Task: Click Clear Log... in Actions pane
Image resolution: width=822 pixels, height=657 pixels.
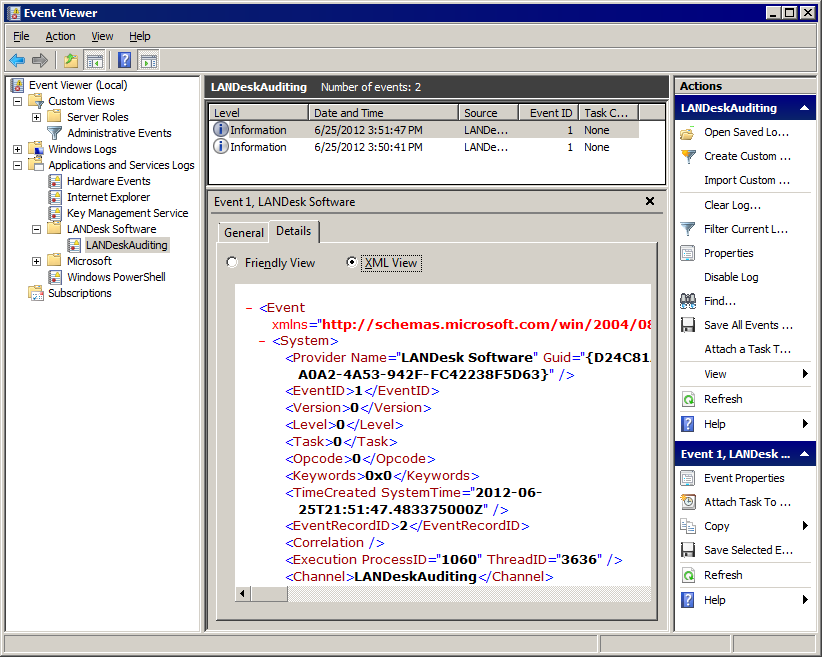Action: point(732,205)
